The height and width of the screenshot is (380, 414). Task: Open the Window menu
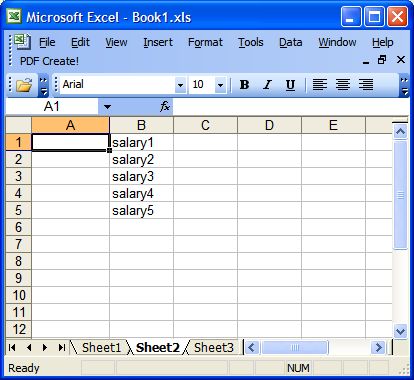click(x=337, y=42)
